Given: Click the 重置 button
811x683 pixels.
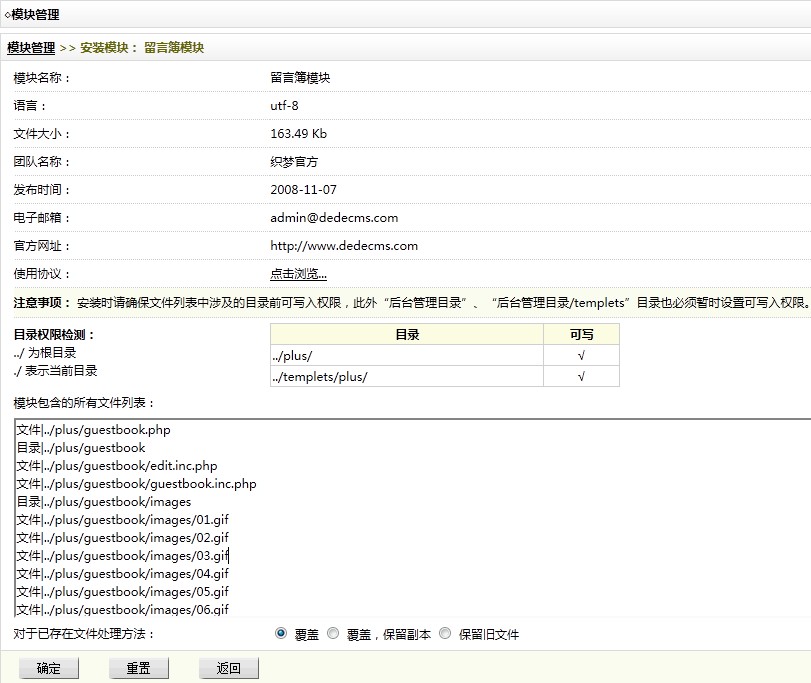Looking at the screenshot, I should tap(138, 669).
